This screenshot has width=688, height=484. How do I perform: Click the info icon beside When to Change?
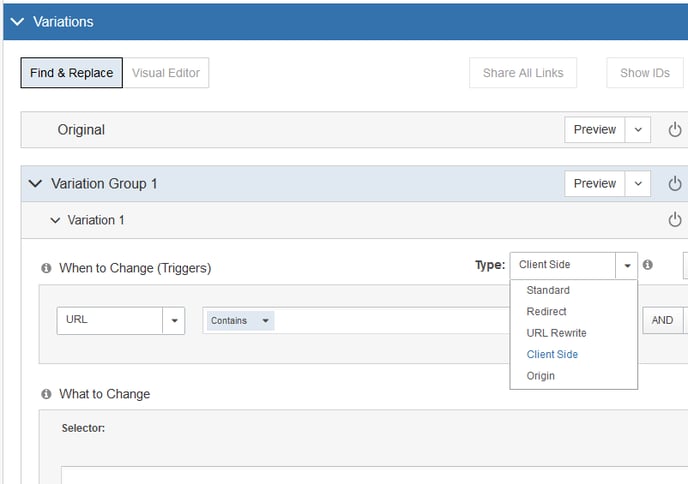click(x=46, y=268)
